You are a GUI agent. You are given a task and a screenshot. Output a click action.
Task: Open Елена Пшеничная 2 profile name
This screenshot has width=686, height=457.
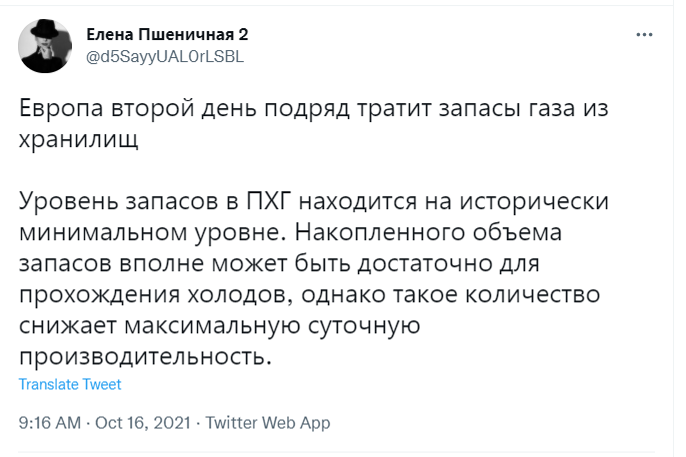[167, 34]
